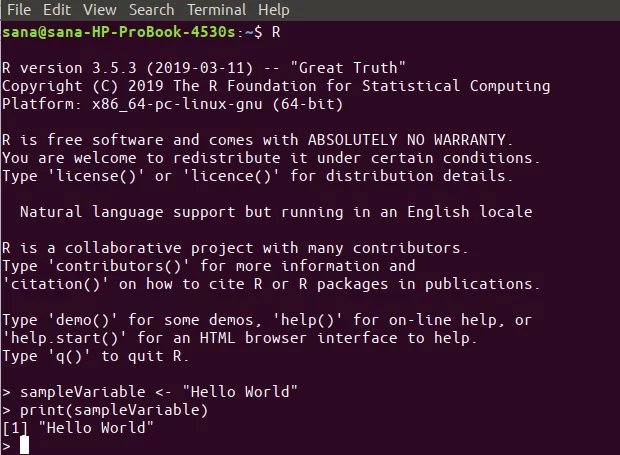Click the sampleVariable assignment command line

pyautogui.click(x=150, y=392)
